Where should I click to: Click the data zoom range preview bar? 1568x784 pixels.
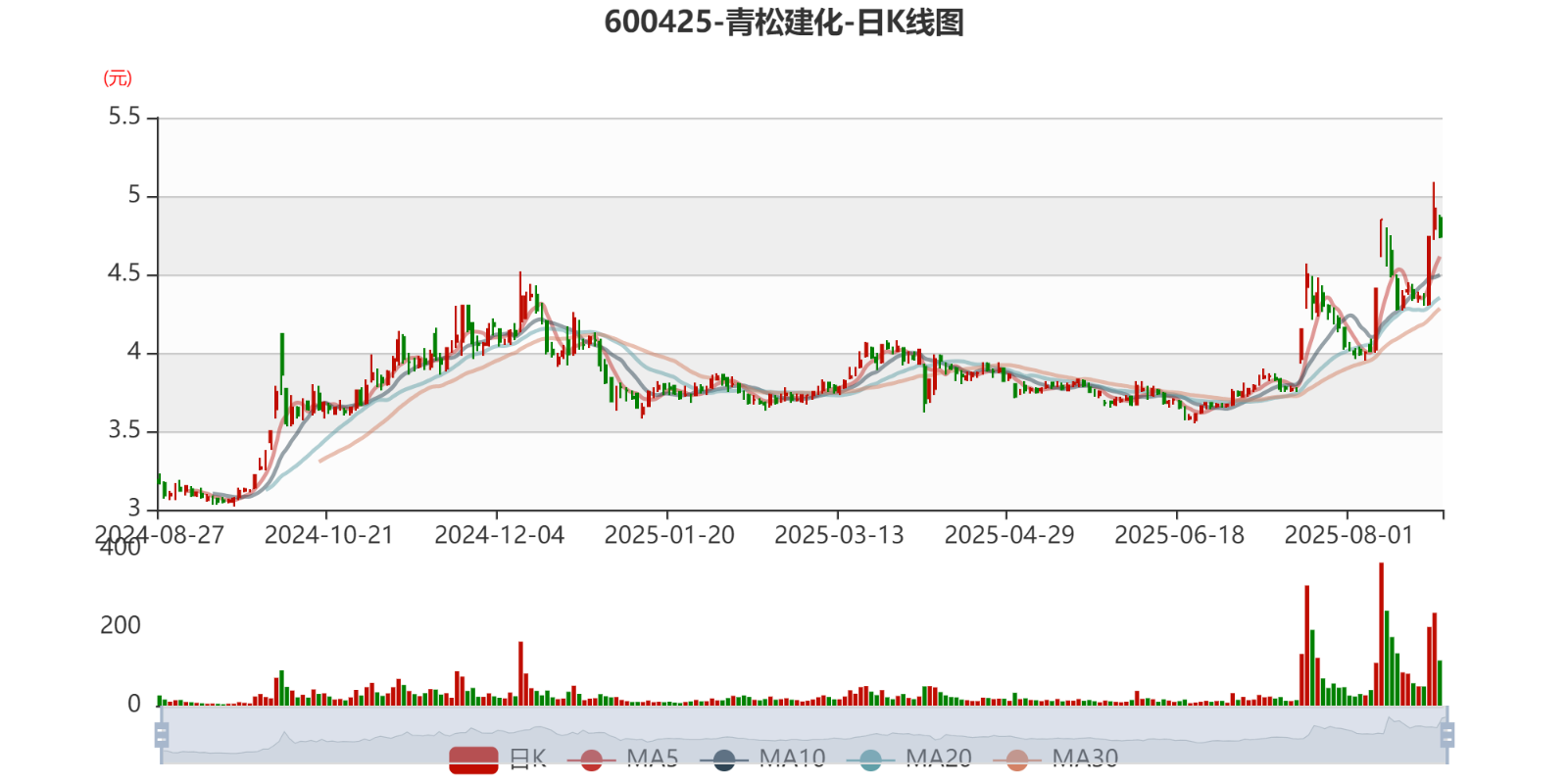click(x=804, y=734)
